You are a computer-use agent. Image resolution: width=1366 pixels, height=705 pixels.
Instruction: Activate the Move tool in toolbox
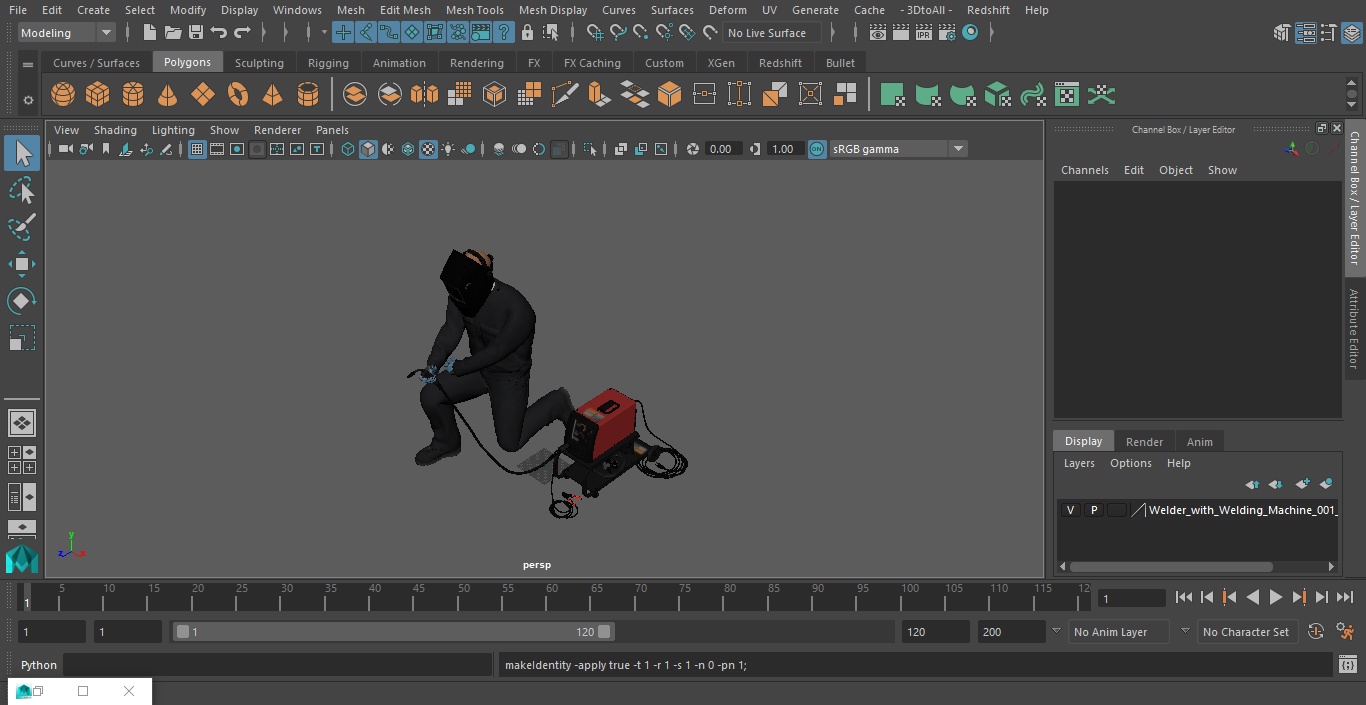click(22, 264)
